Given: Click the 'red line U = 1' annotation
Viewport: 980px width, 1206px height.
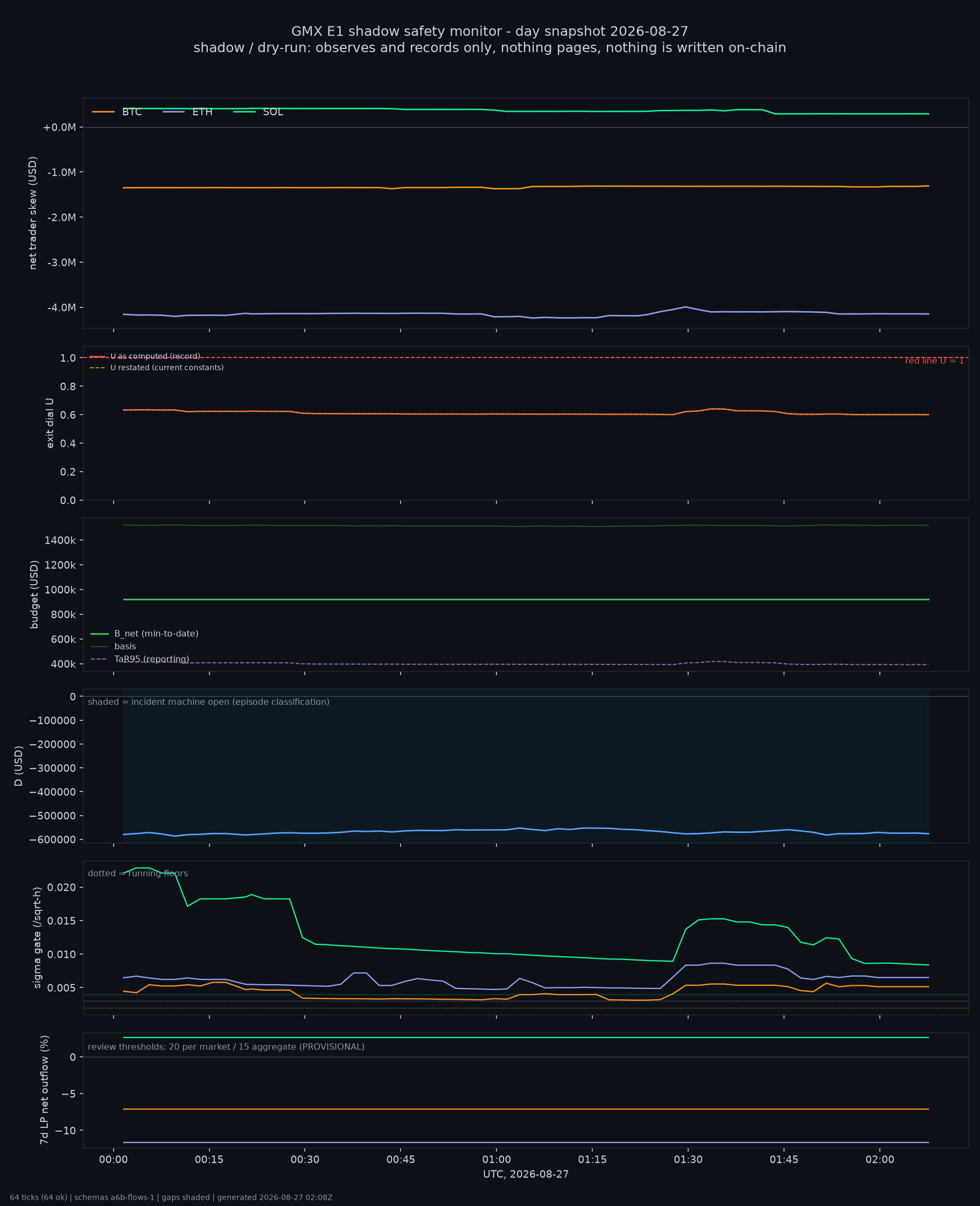Looking at the screenshot, I should click(x=934, y=361).
